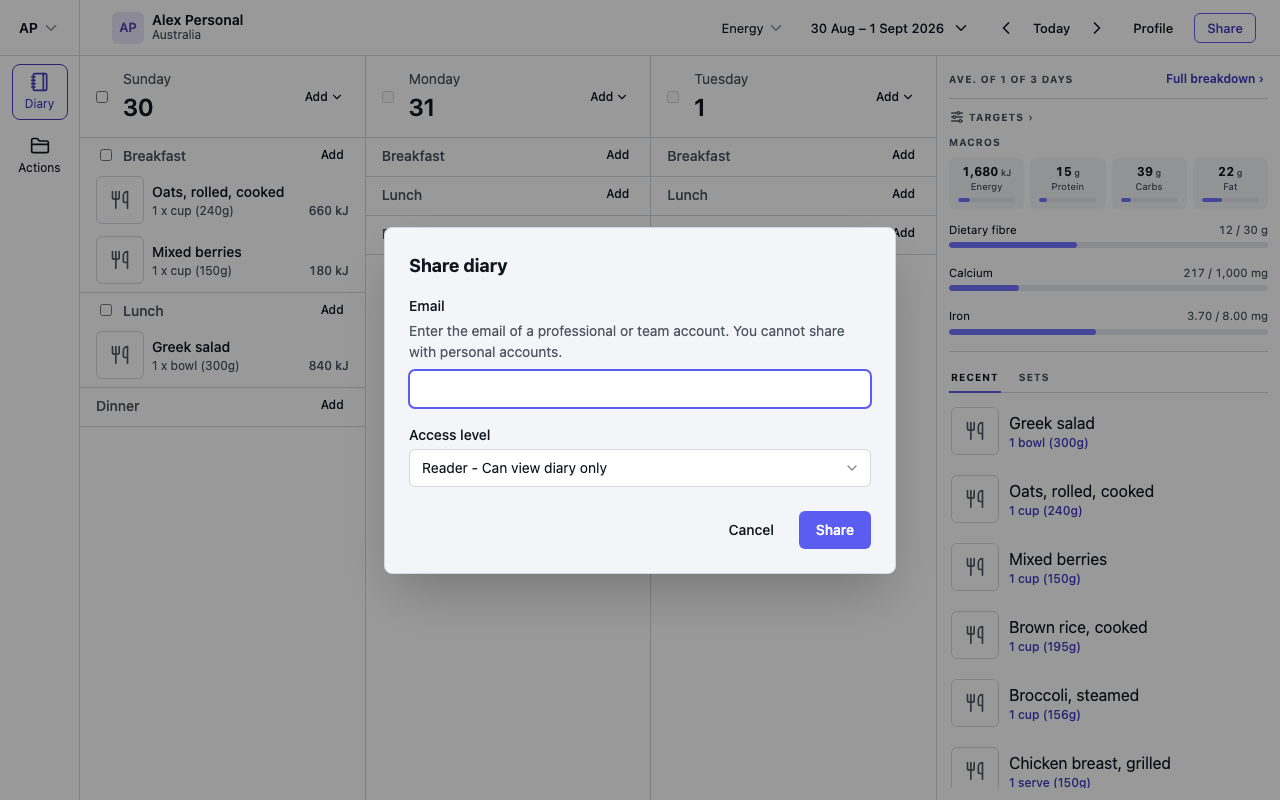Go to the previous date range arrow

pos(1006,28)
